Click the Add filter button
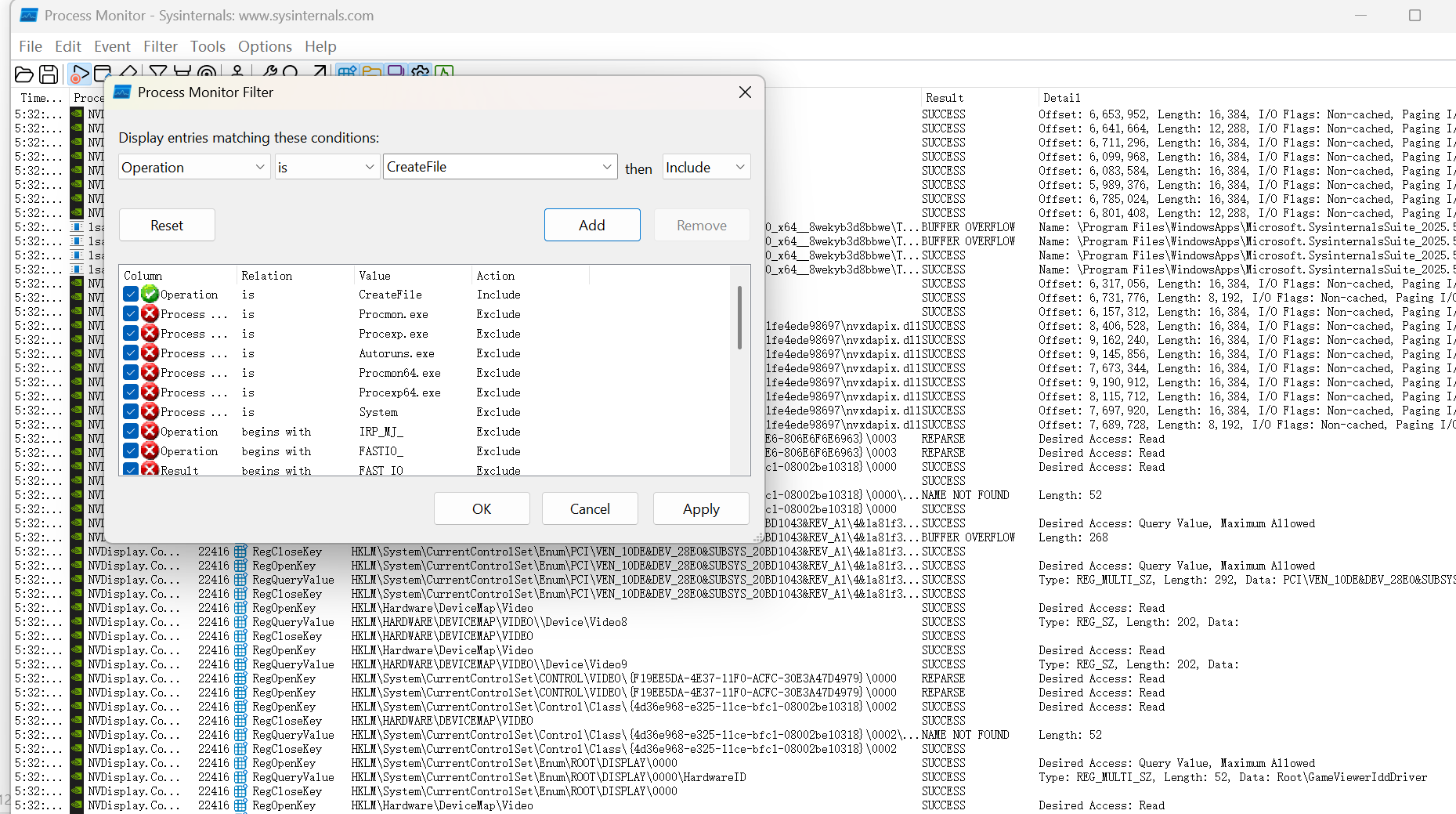Image resolution: width=1456 pixels, height=814 pixels. (x=592, y=225)
